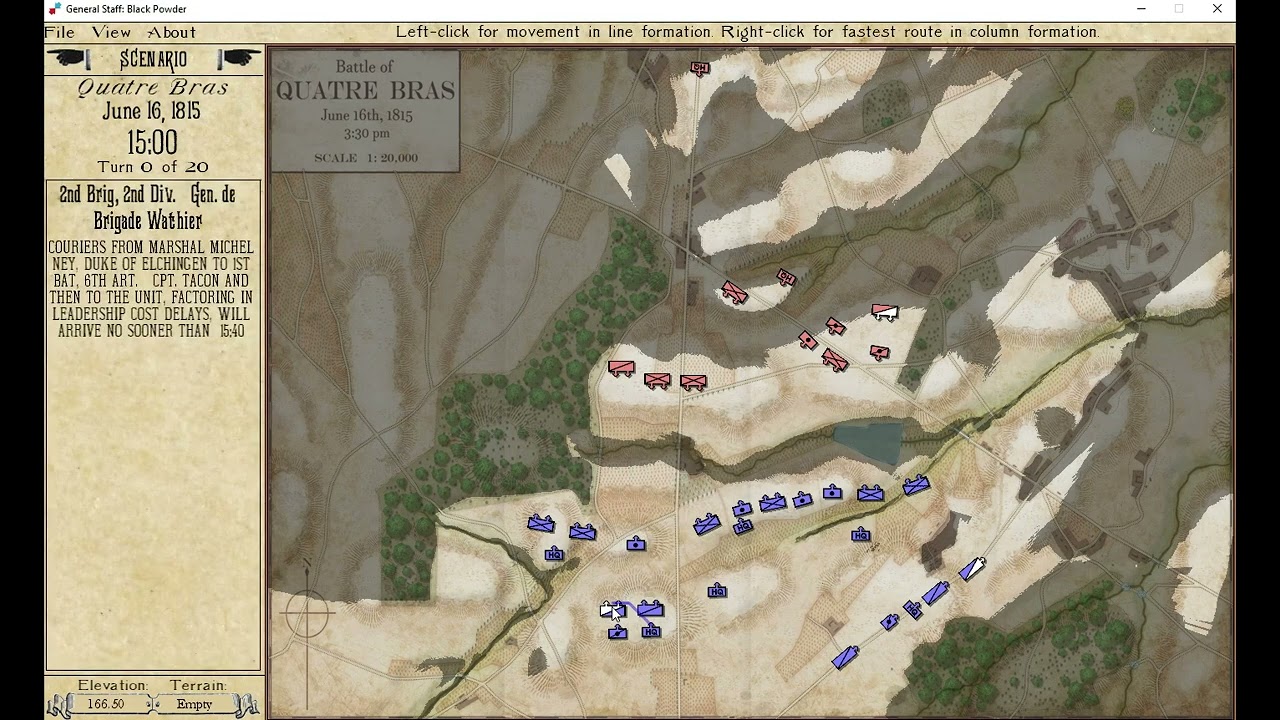Select the lone blue artillery unit west of the vertical road
This screenshot has height=720, width=1280.
click(x=636, y=544)
